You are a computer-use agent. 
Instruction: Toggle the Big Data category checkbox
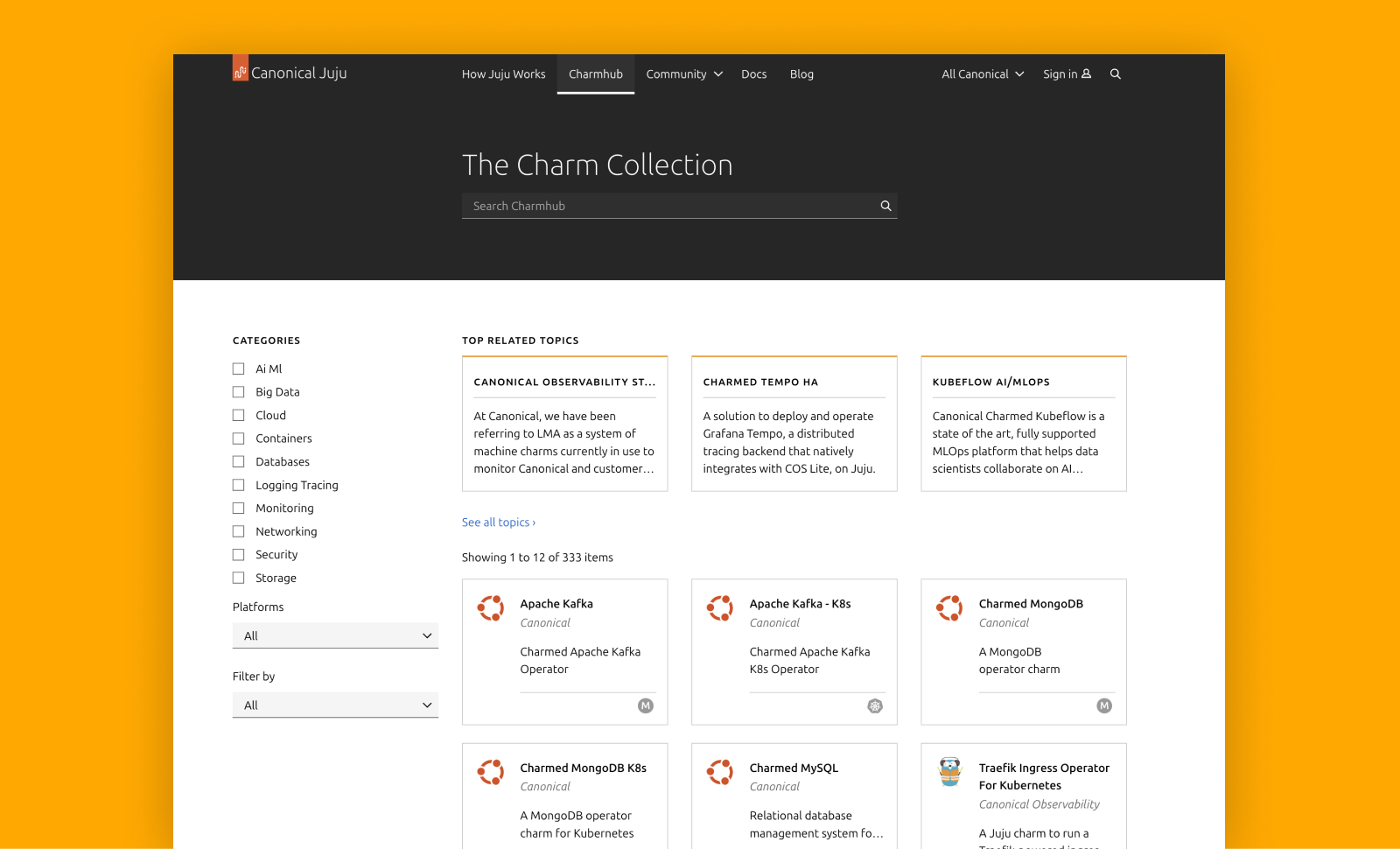coord(238,392)
